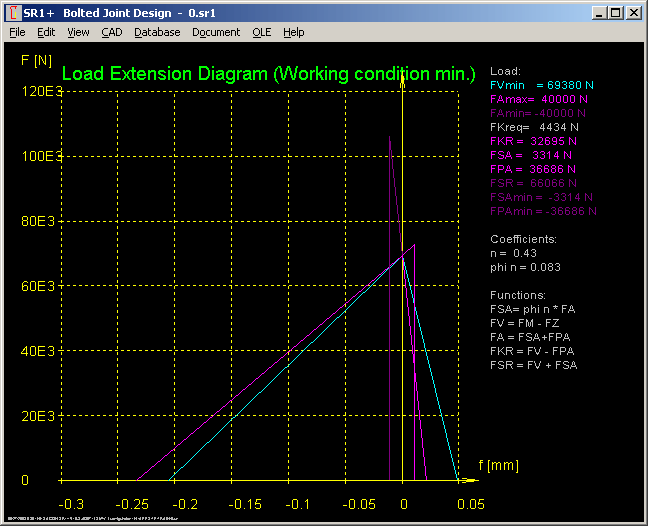Viewport: 648px width, 526px height.
Task: Open the Edit menu
Action: [46, 32]
